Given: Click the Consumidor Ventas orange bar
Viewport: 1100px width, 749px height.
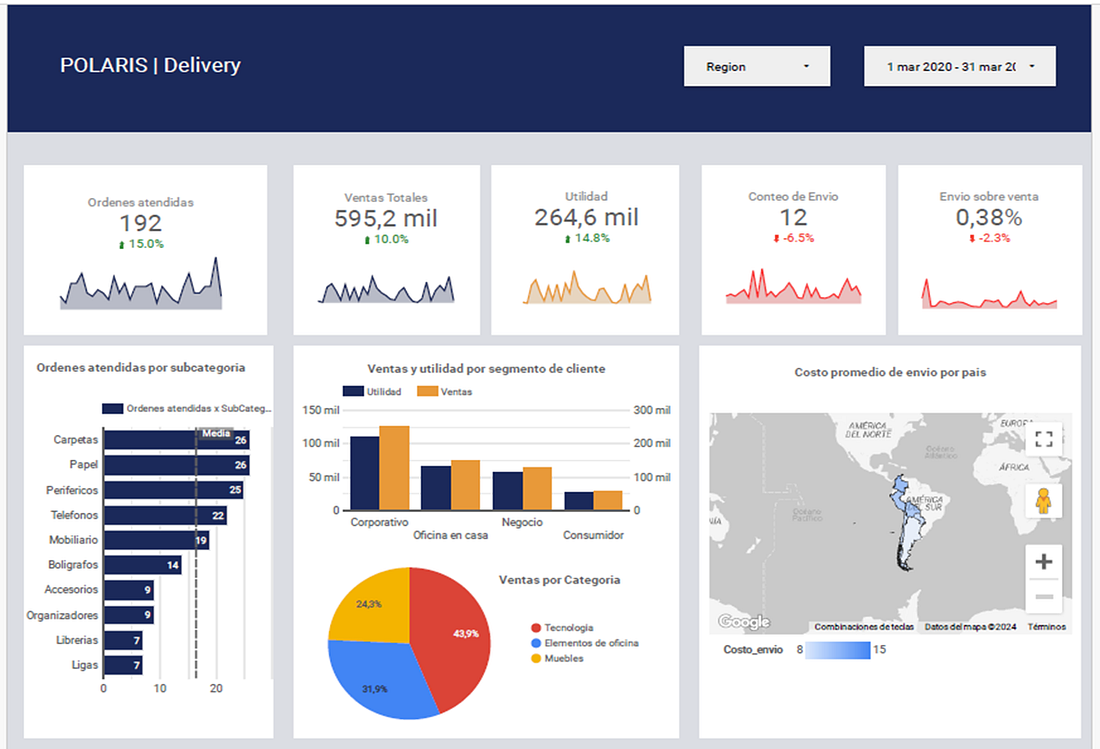Looking at the screenshot, I should click(608, 500).
